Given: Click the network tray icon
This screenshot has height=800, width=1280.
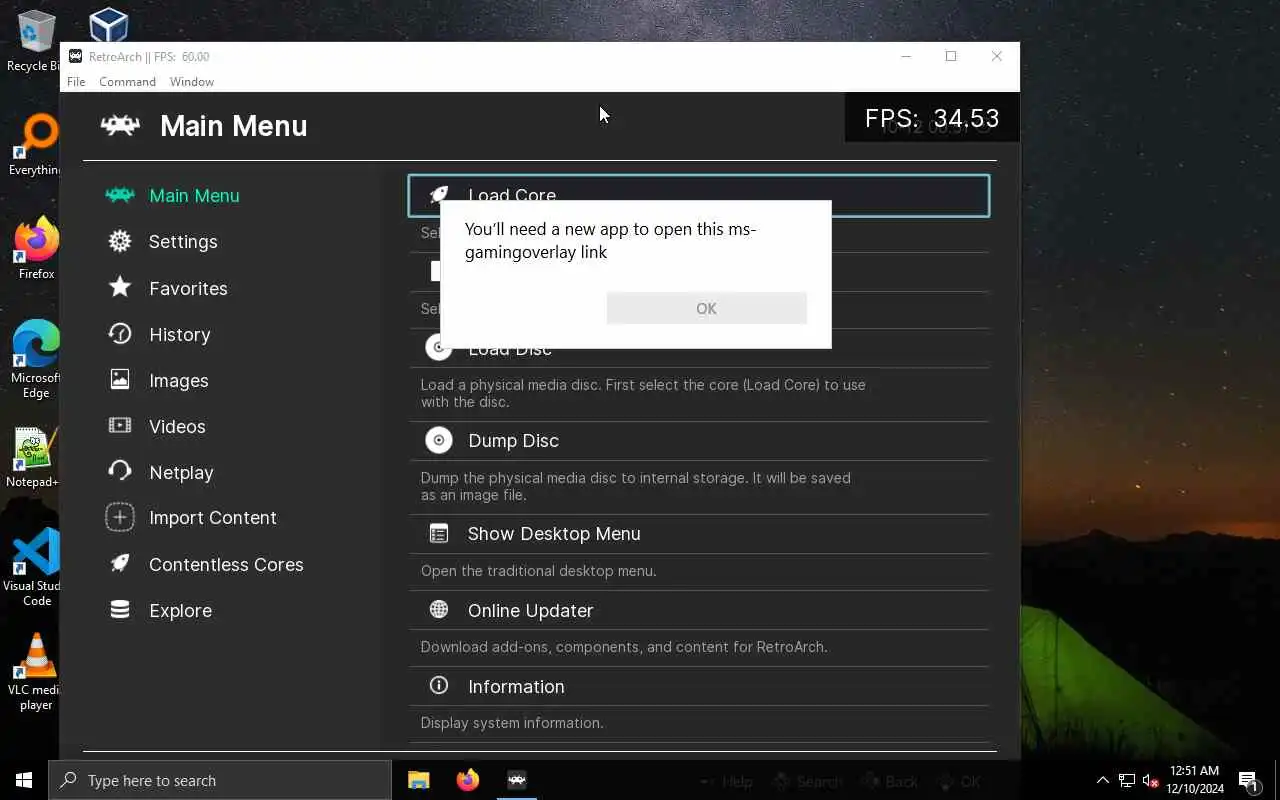Looking at the screenshot, I should pos(1126,780).
